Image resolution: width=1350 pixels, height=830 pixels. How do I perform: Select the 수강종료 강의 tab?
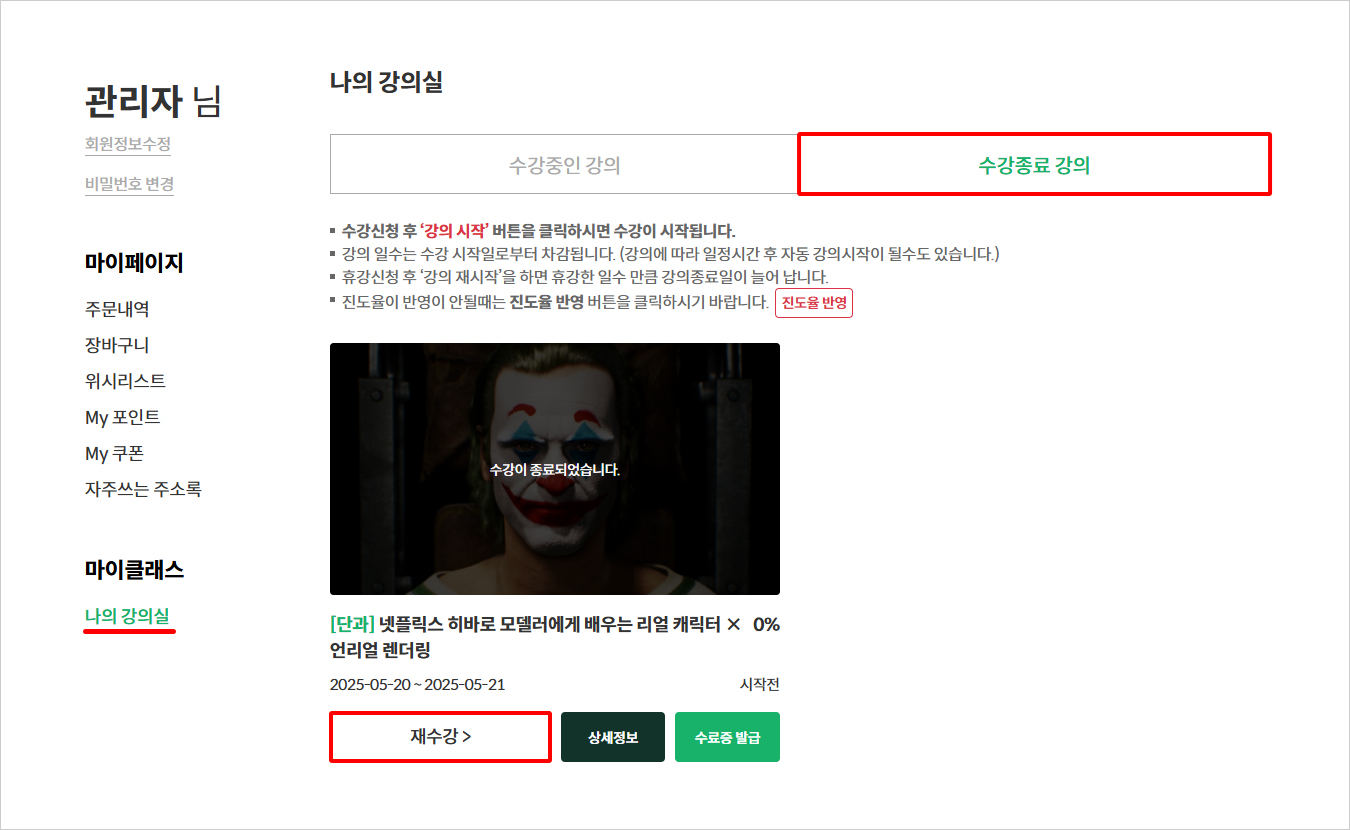click(x=1034, y=165)
